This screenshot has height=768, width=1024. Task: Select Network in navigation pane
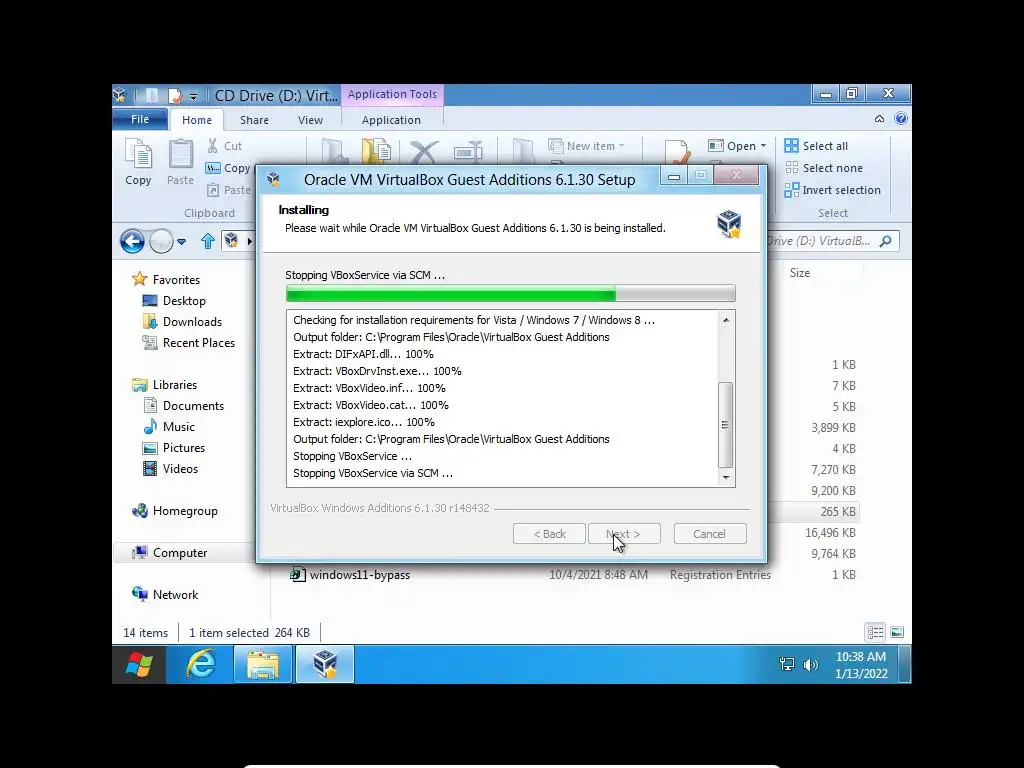pyautogui.click(x=165, y=594)
